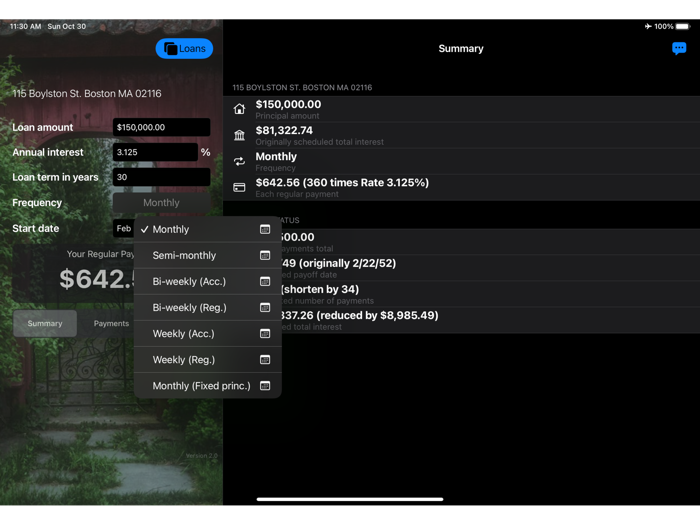
Task: Open the Loans list button
Action: [x=184, y=48]
